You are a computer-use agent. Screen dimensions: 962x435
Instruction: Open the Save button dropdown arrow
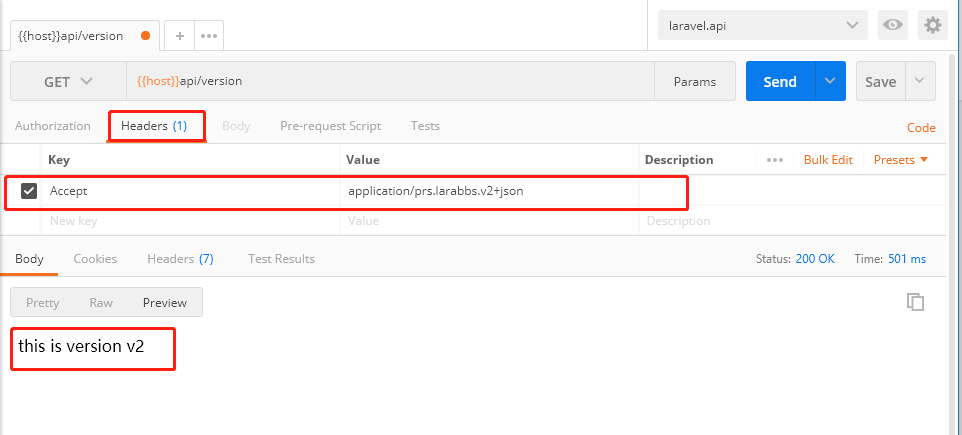(x=920, y=82)
